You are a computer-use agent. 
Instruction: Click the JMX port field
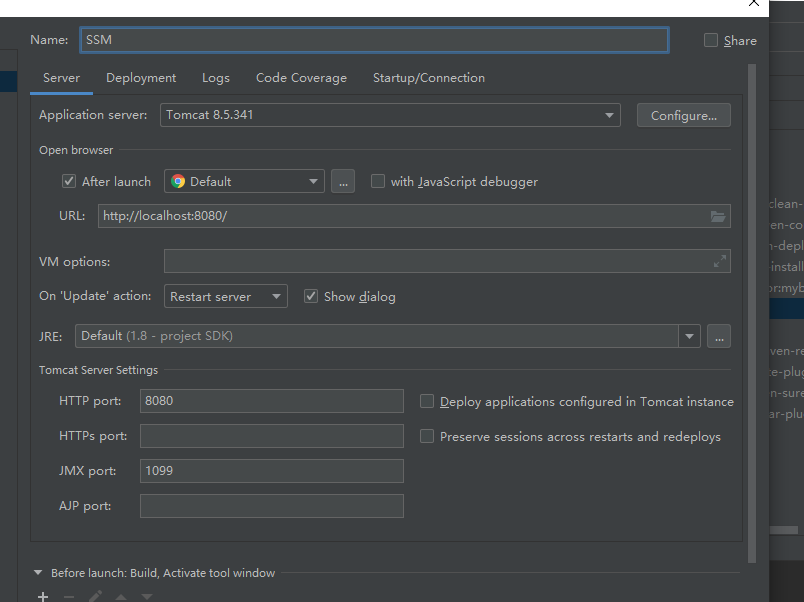272,471
